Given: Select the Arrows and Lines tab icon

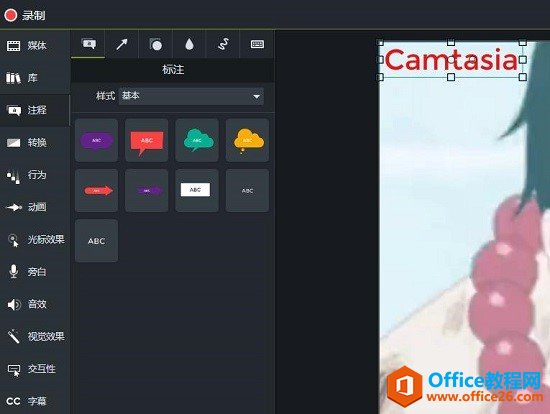Looking at the screenshot, I should click(x=122, y=44).
